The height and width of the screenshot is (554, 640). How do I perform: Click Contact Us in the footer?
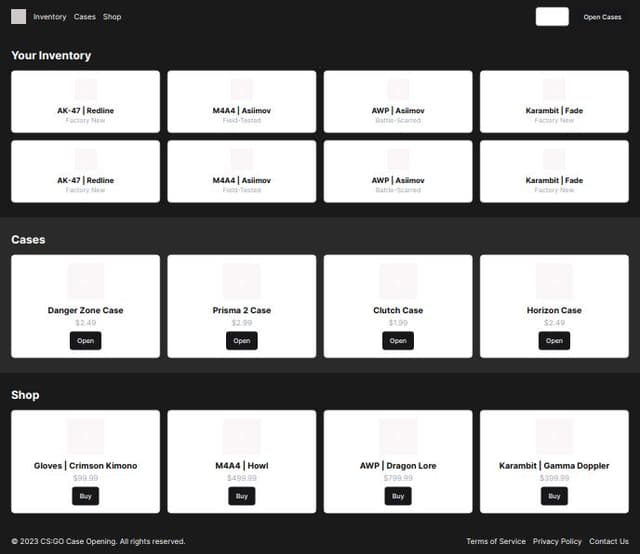(x=609, y=541)
